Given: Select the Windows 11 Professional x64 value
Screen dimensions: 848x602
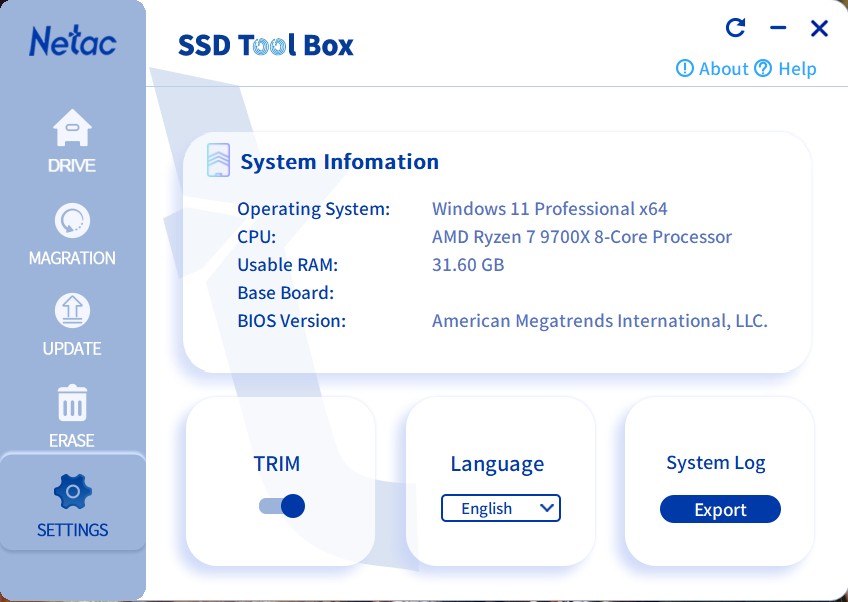Looking at the screenshot, I should (549, 209).
